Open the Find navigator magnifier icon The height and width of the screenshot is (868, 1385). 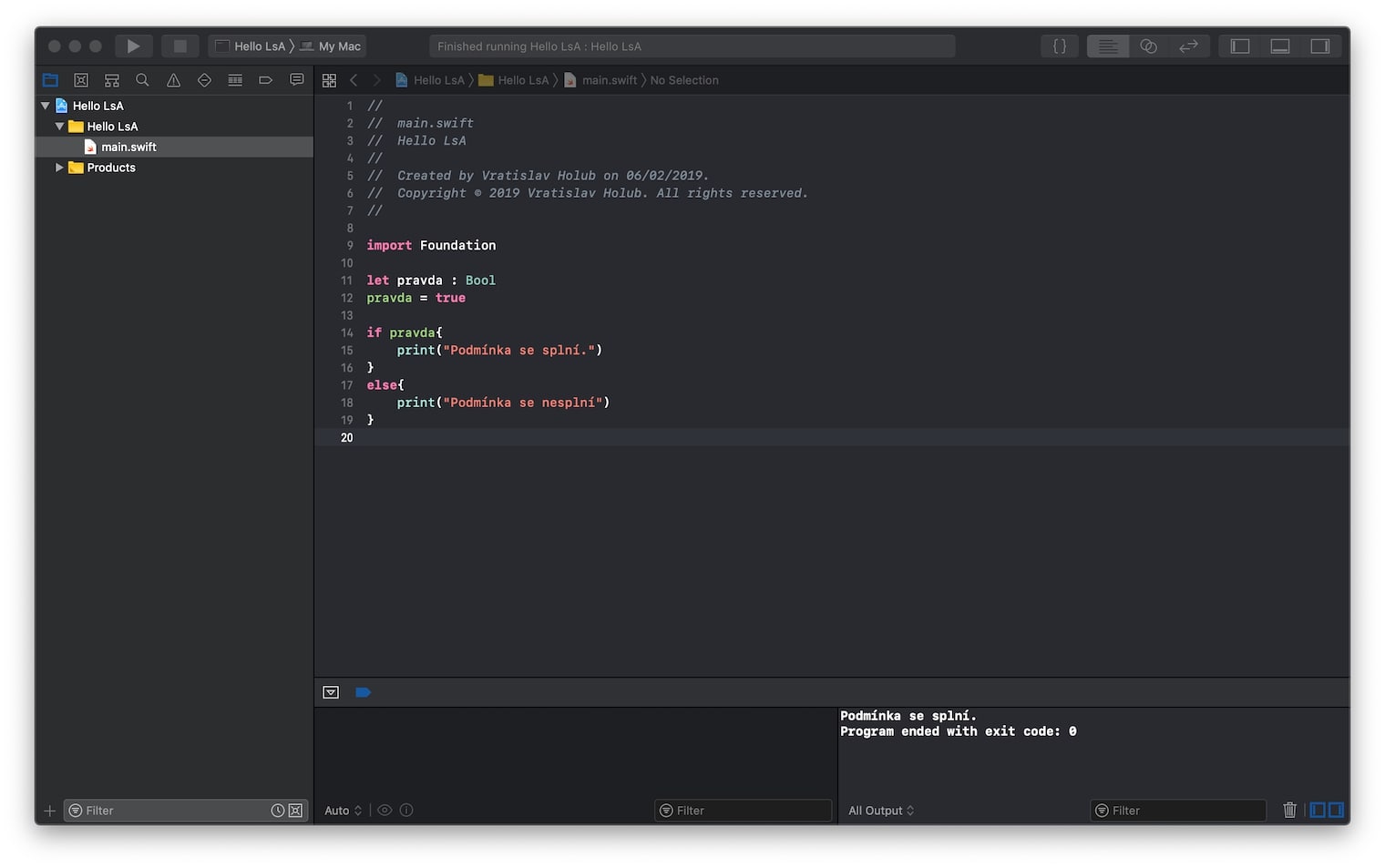[x=142, y=80]
